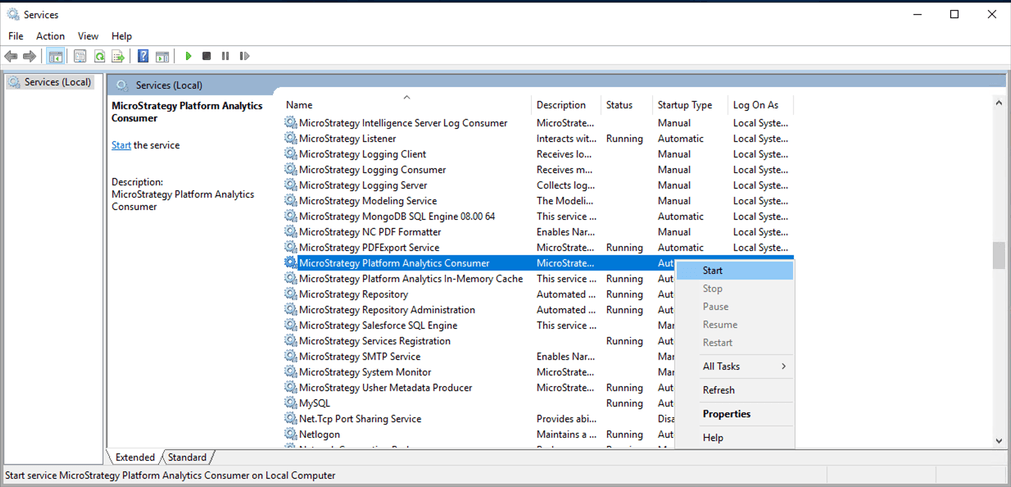This screenshot has width=1011, height=487.
Task: Select Services (Local) in the console tree
Action: (x=50, y=83)
